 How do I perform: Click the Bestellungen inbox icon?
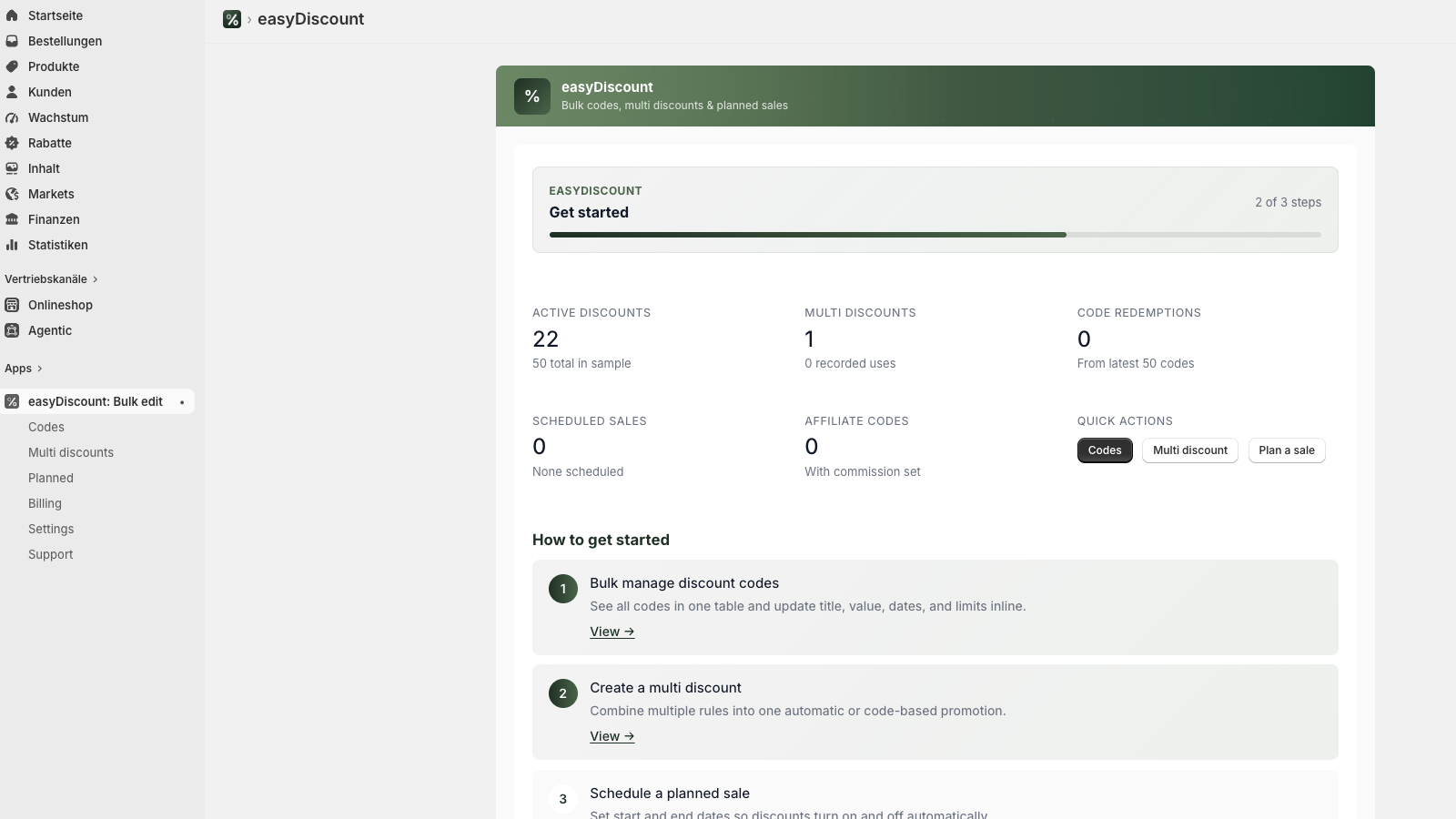[x=12, y=41]
